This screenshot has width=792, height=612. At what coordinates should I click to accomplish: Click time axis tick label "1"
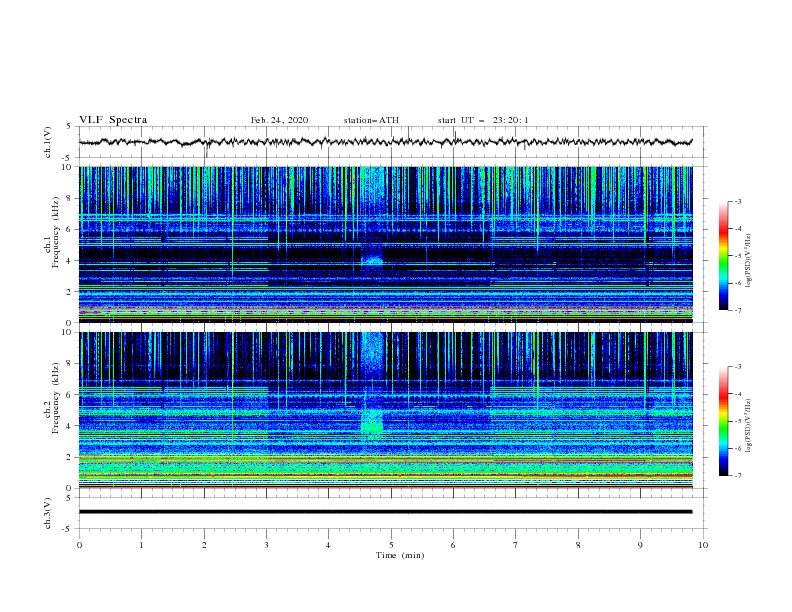(141, 545)
